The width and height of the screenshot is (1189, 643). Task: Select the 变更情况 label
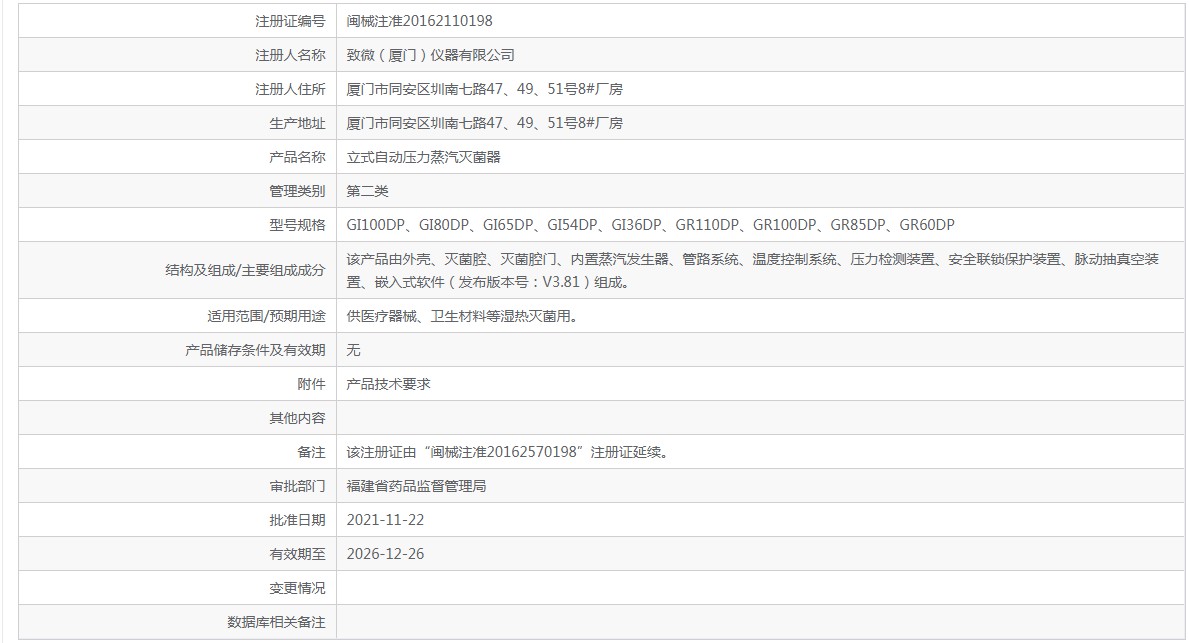[297, 588]
